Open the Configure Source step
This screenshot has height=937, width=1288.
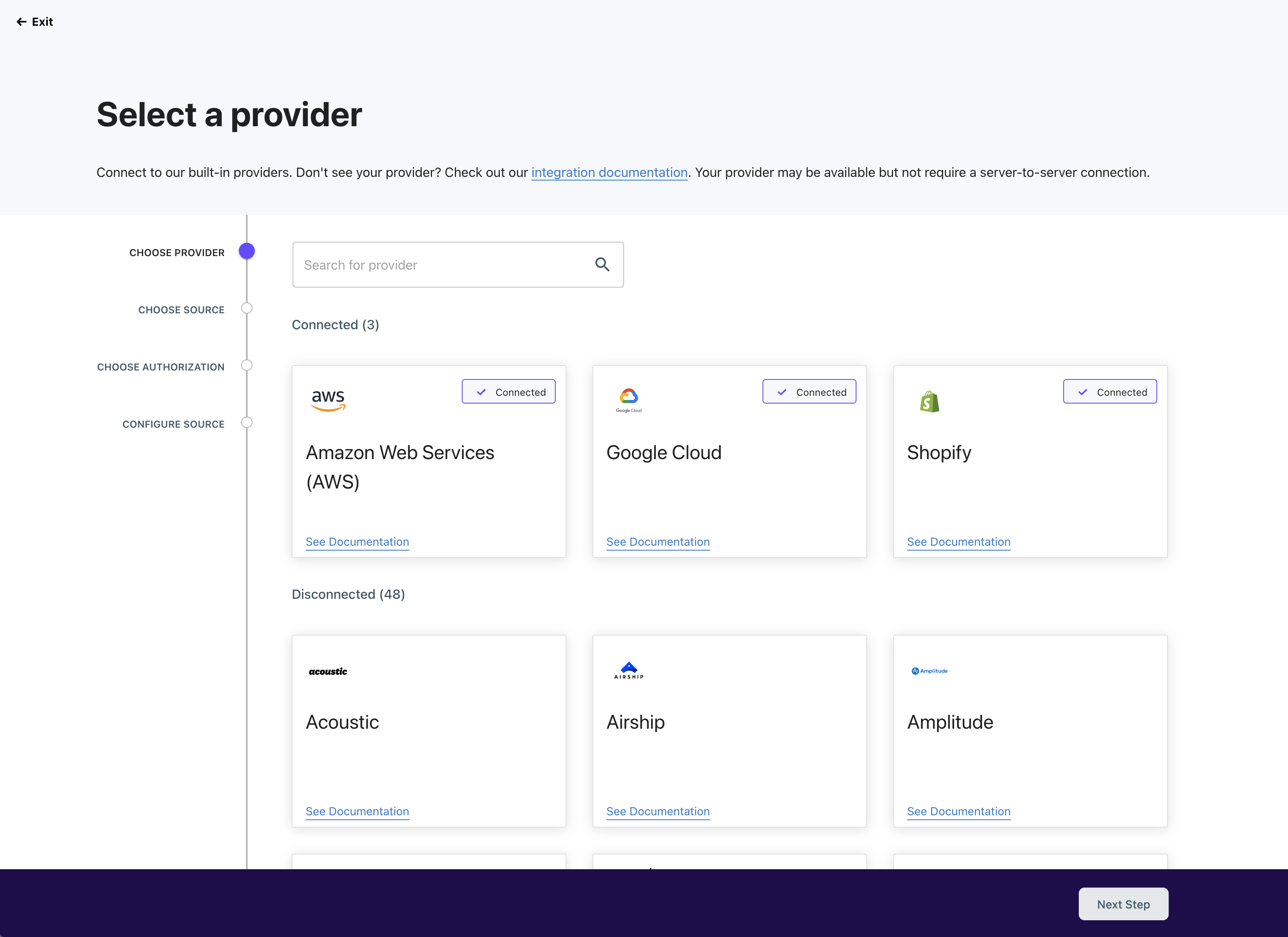point(246,423)
